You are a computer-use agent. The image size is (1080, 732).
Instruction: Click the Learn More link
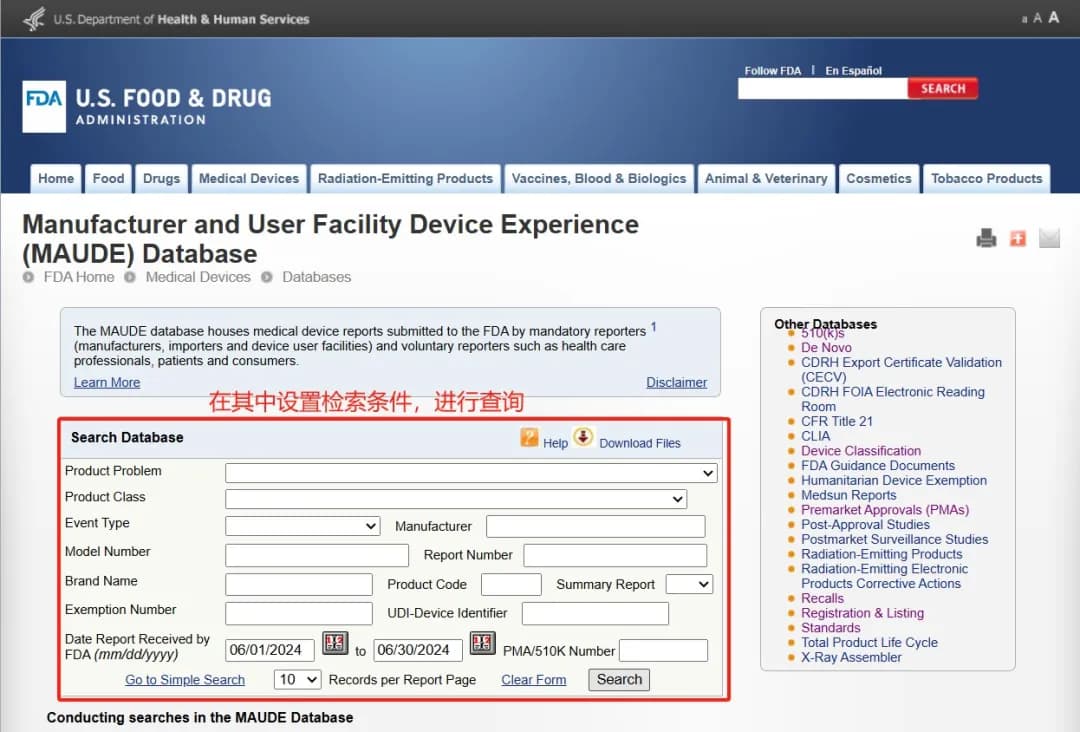[107, 382]
